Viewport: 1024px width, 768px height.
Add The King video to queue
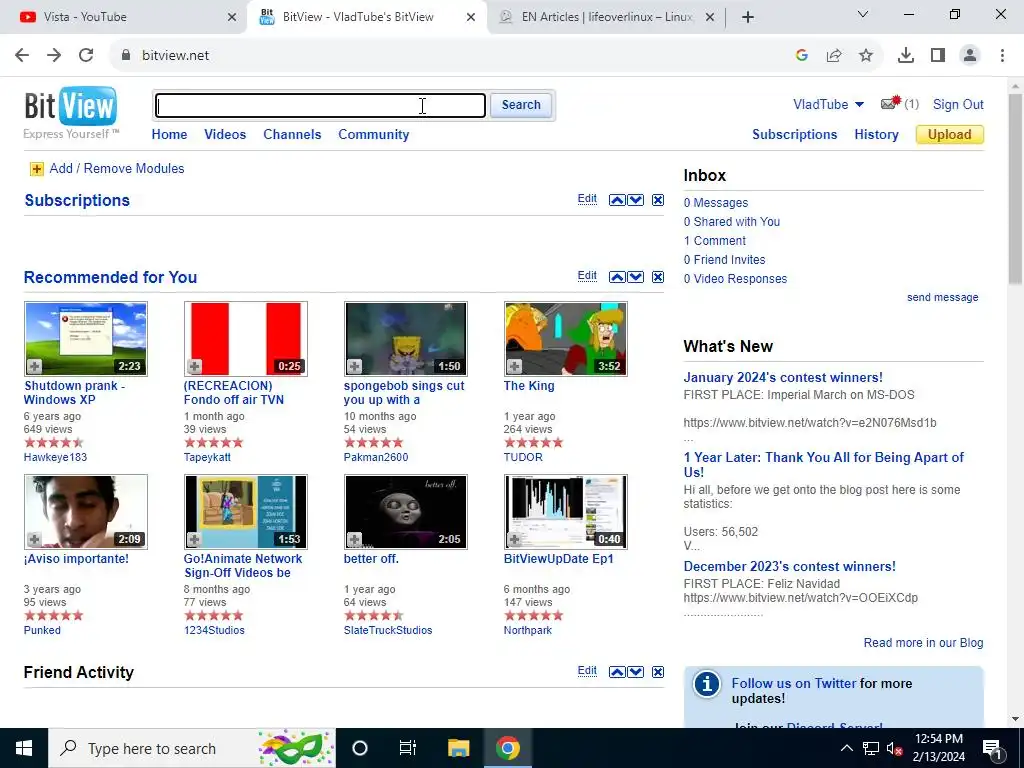(x=514, y=366)
